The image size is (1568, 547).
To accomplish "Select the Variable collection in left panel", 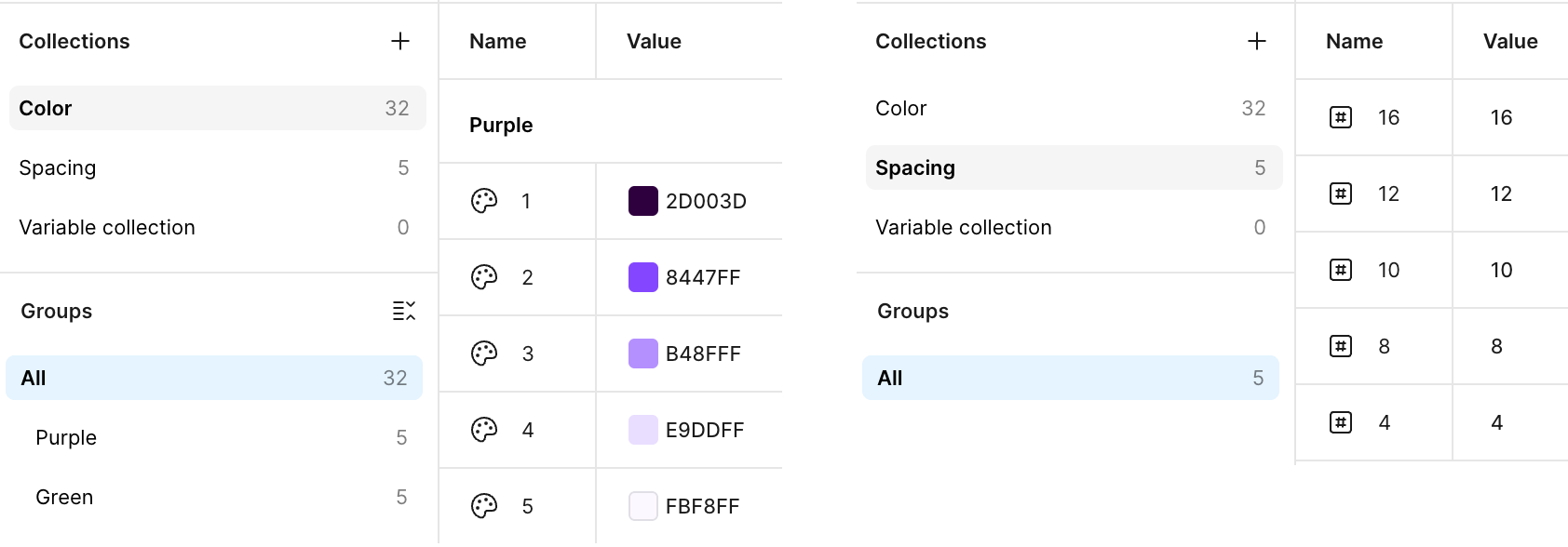I will [218, 227].
